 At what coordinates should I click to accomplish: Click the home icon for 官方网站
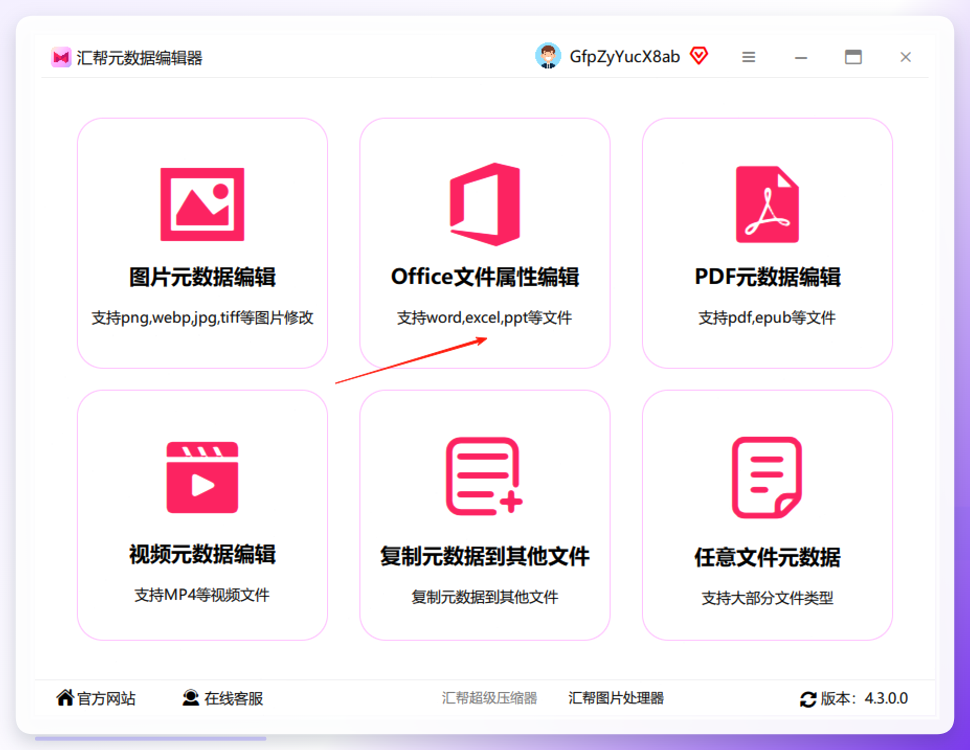point(65,697)
